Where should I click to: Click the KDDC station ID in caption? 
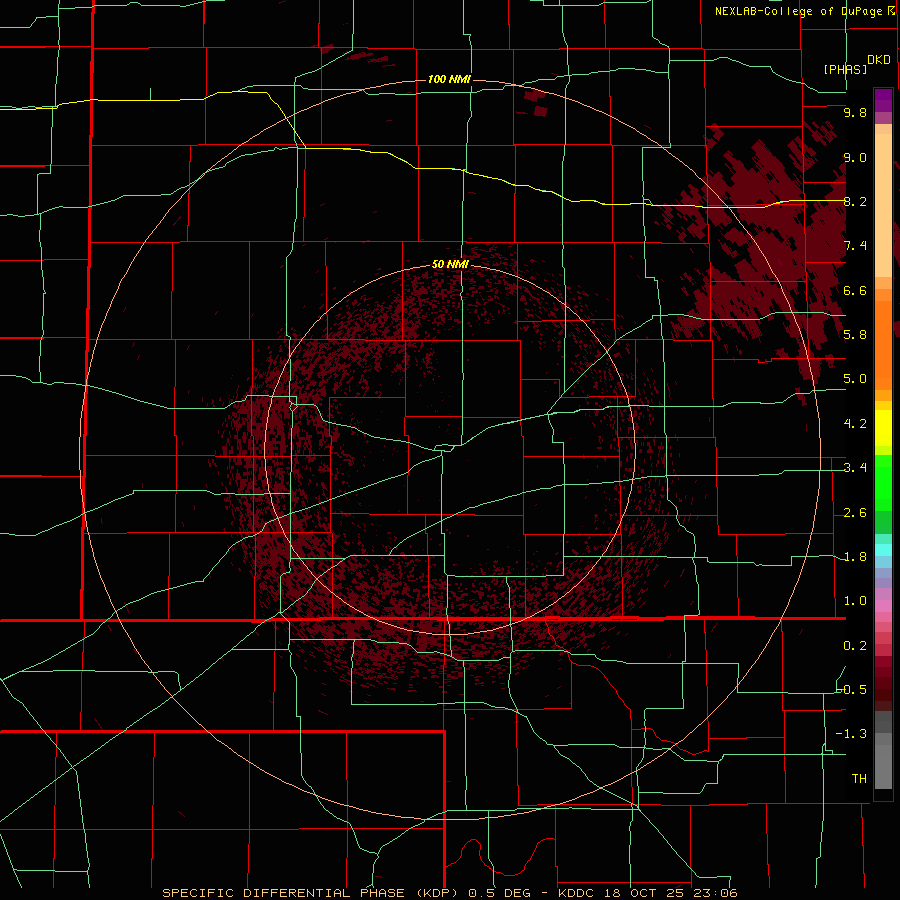point(577,893)
